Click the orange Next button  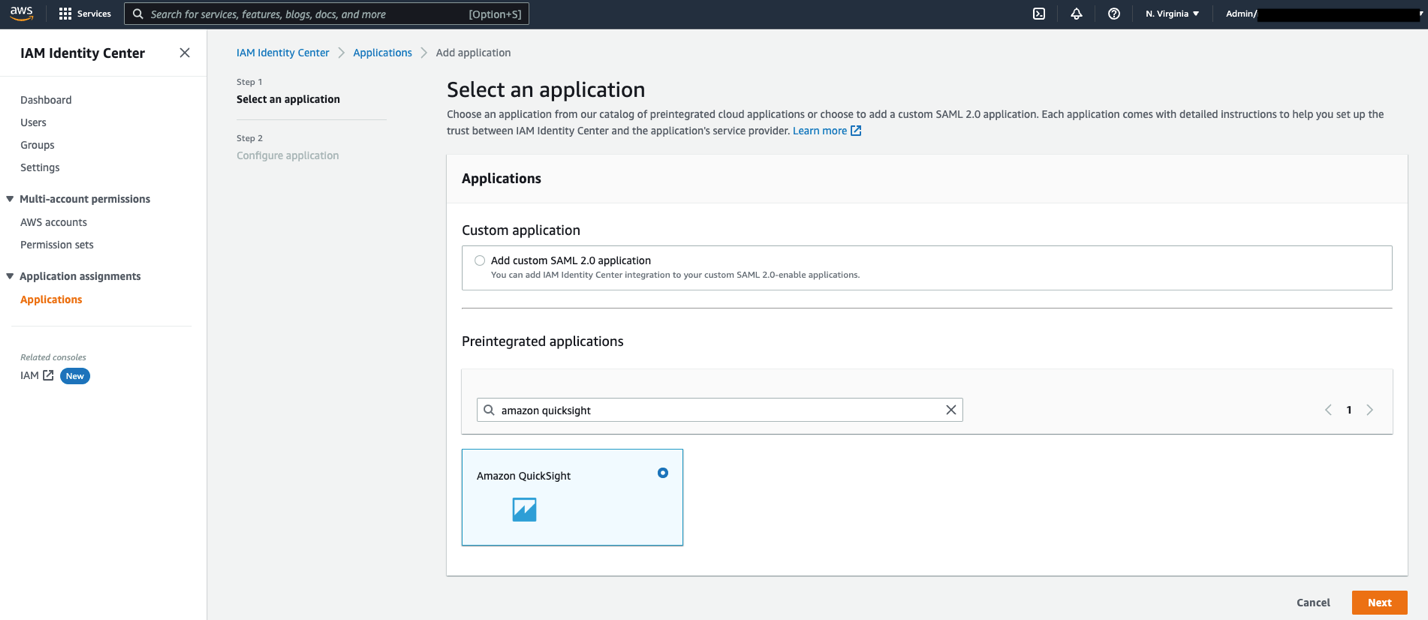click(x=1379, y=602)
